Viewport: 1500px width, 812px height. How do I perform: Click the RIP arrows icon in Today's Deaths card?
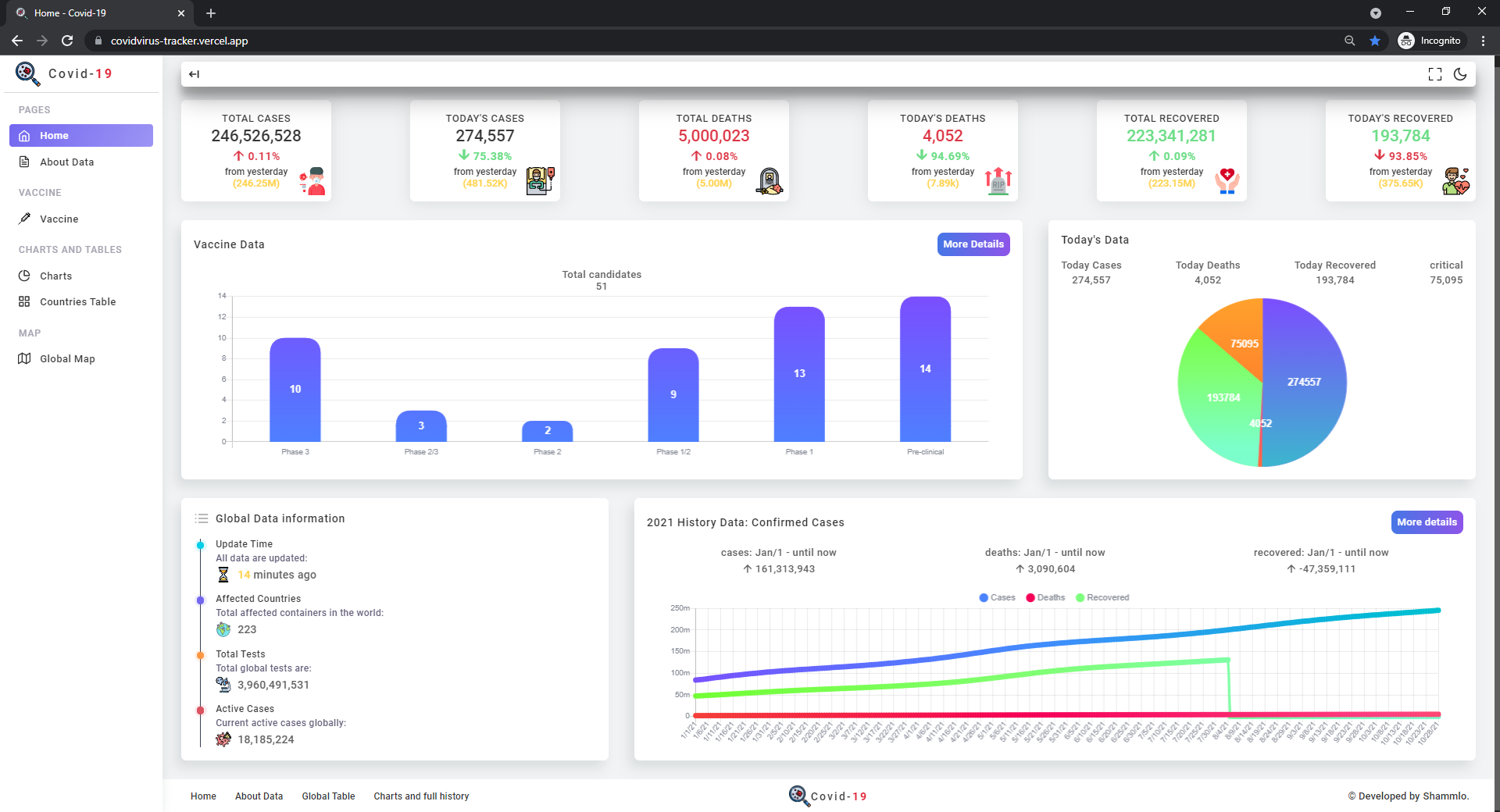tap(998, 181)
